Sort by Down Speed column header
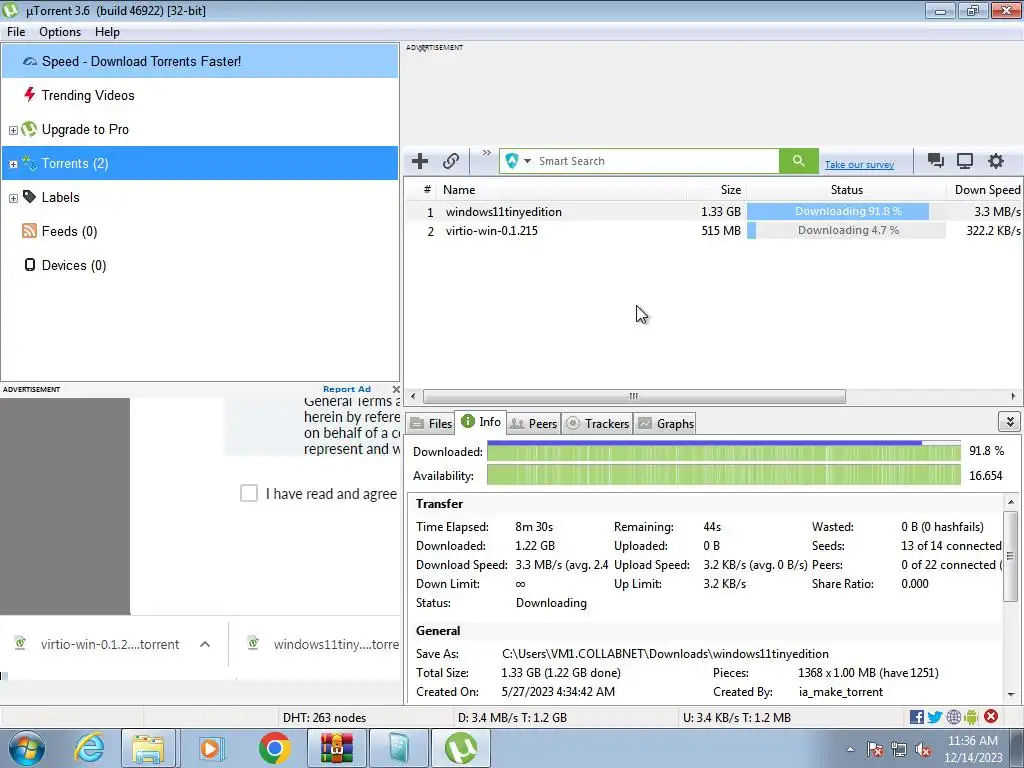The height and width of the screenshot is (768, 1024). coord(985,190)
